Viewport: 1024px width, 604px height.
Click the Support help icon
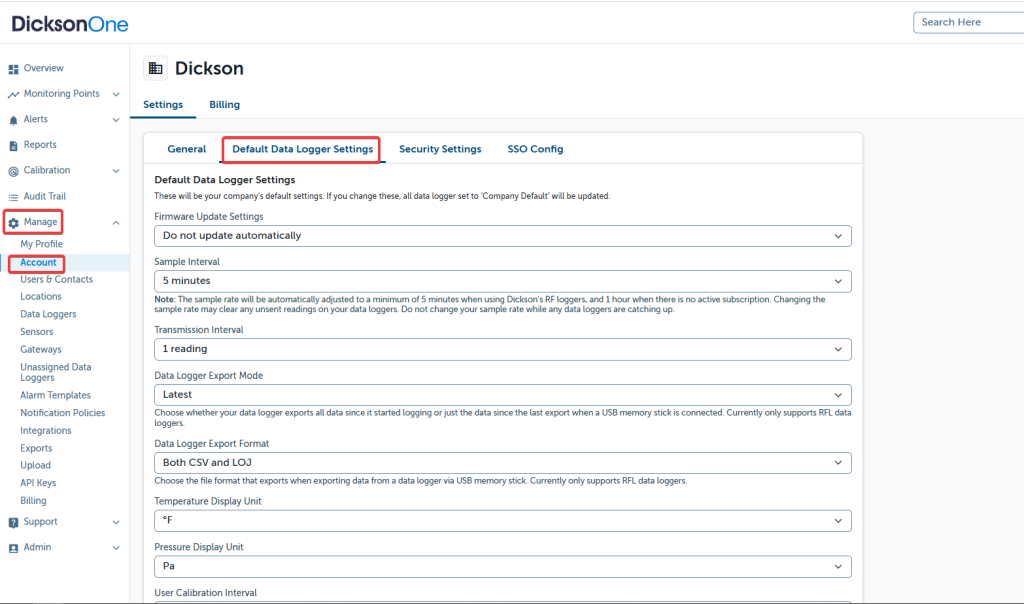click(x=14, y=522)
